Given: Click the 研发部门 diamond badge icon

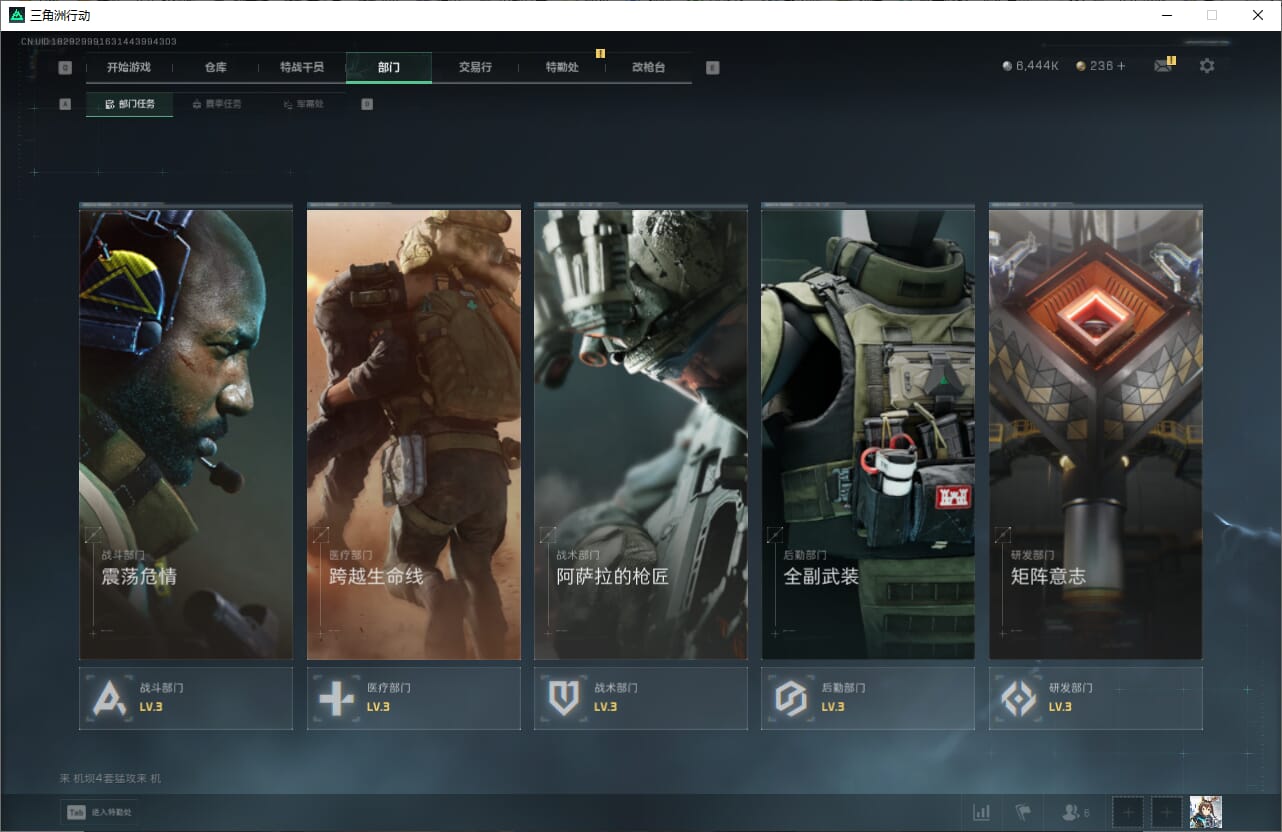Looking at the screenshot, I should pyautogui.click(x=1018, y=698).
